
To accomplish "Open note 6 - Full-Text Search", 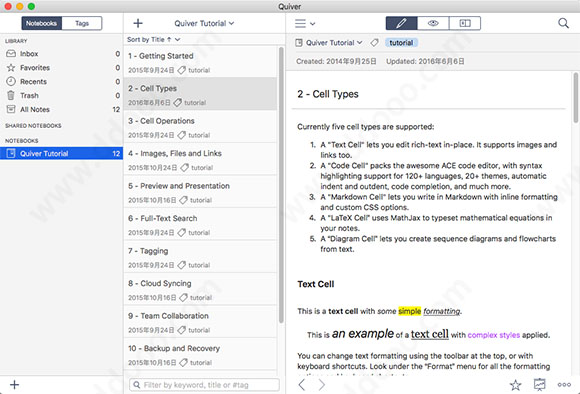I will pos(200,224).
